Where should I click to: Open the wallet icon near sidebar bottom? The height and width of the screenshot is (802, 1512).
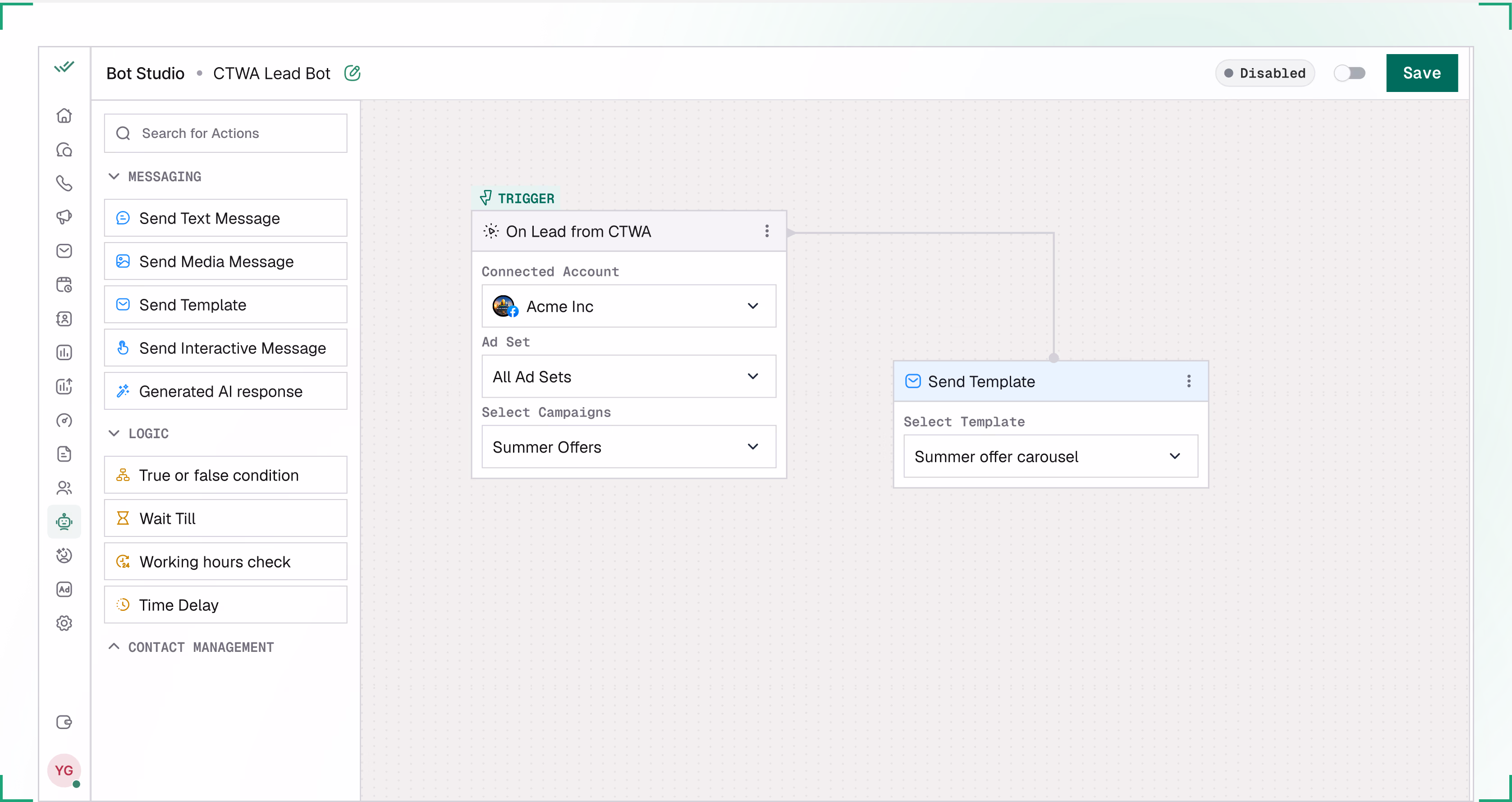64,722
